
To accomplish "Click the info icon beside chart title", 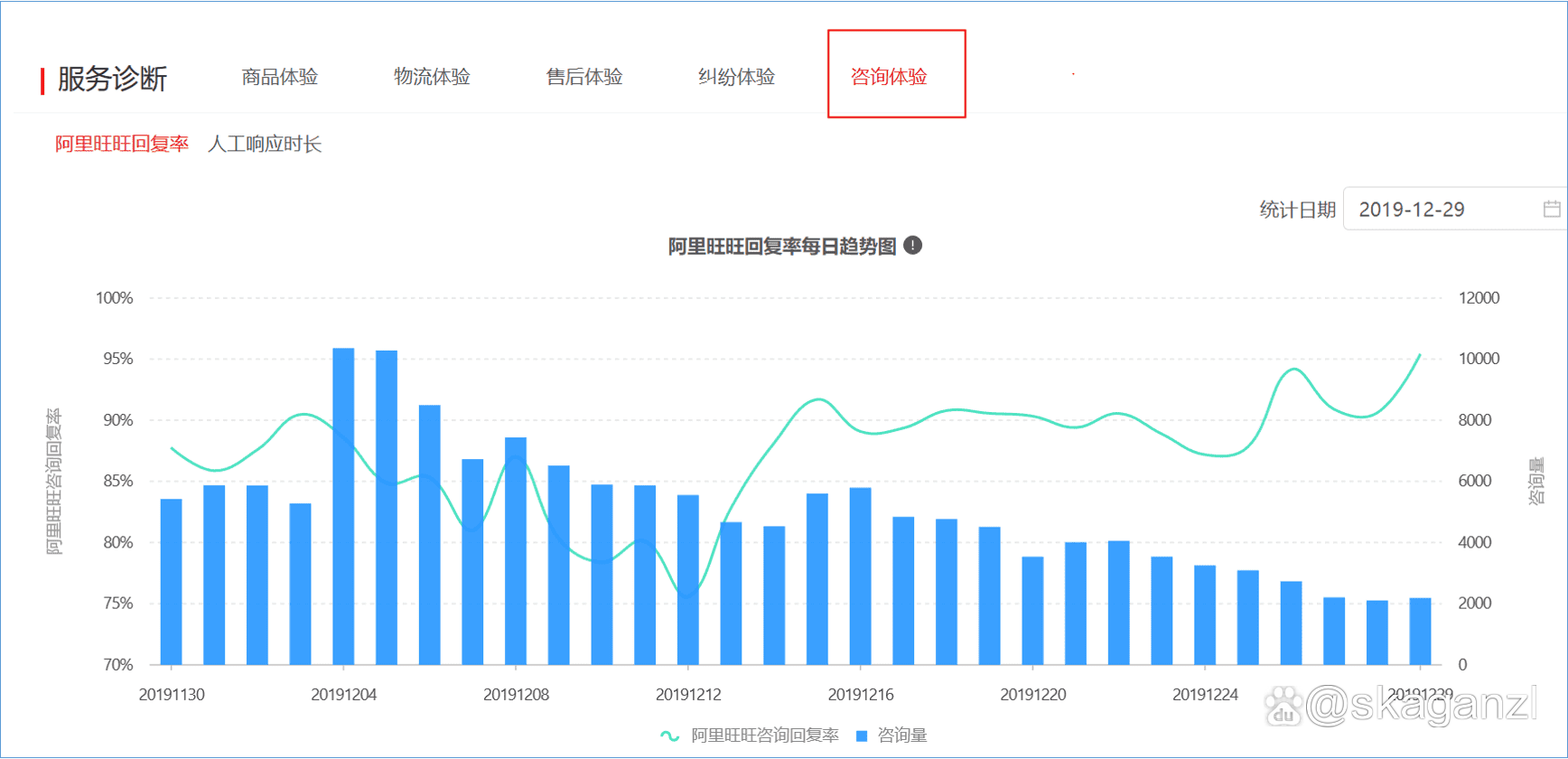I will click(x=913, y=245).
